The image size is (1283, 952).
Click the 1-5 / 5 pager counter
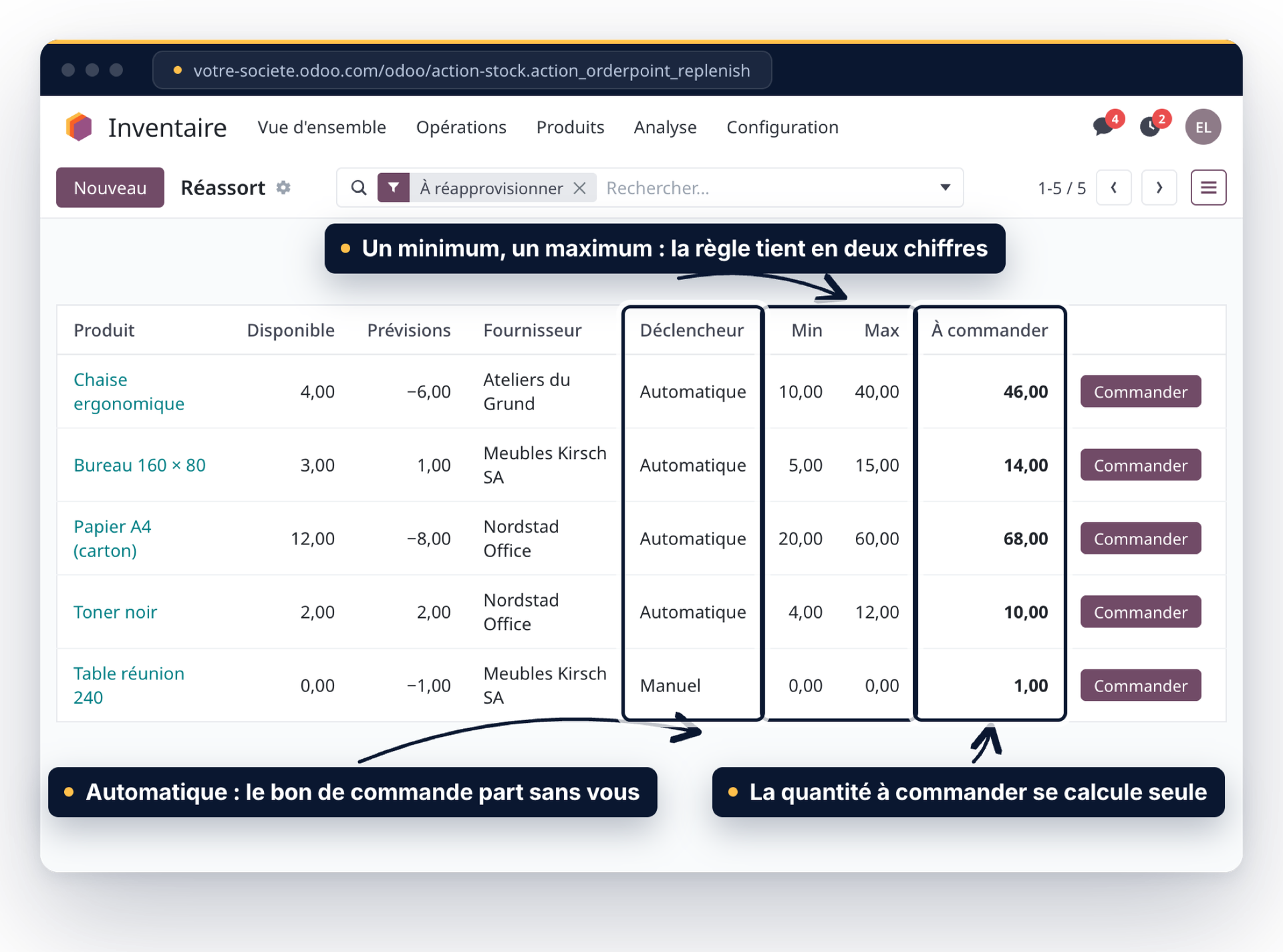click(x=1062, y=188)
